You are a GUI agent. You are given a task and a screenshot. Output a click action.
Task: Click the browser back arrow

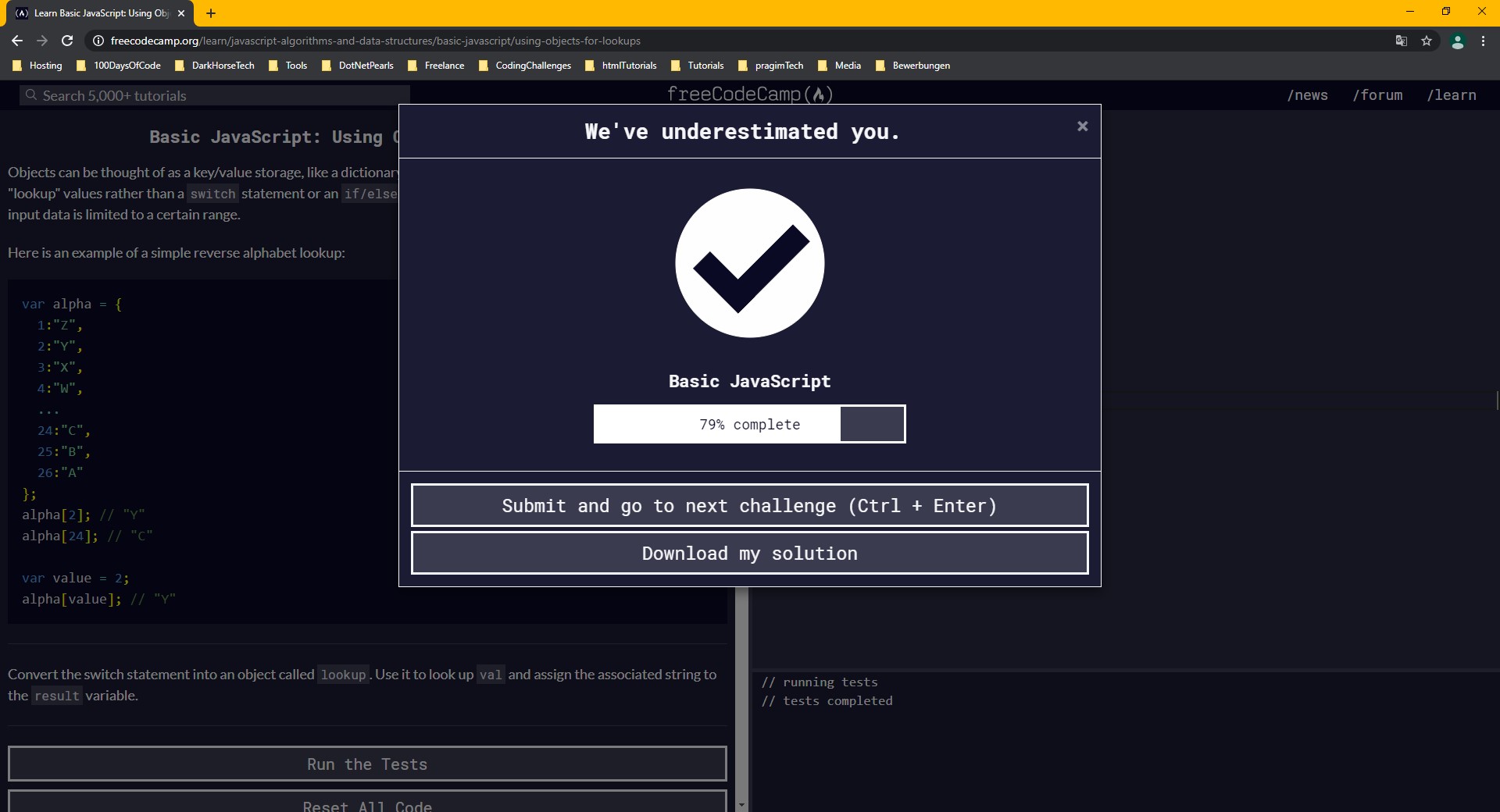[x=17, y=41]
